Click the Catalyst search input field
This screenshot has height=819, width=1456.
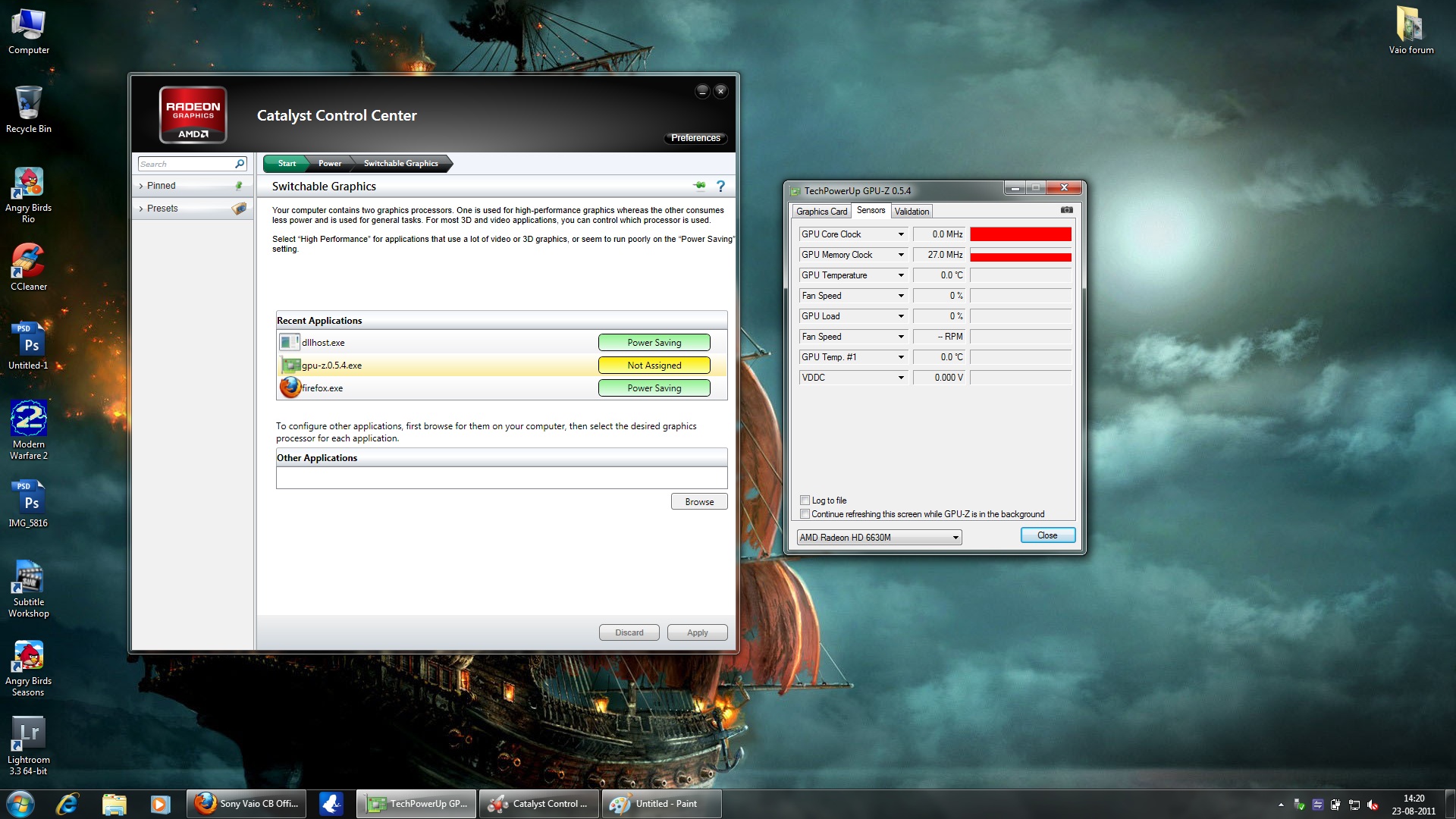pos(186,164)
